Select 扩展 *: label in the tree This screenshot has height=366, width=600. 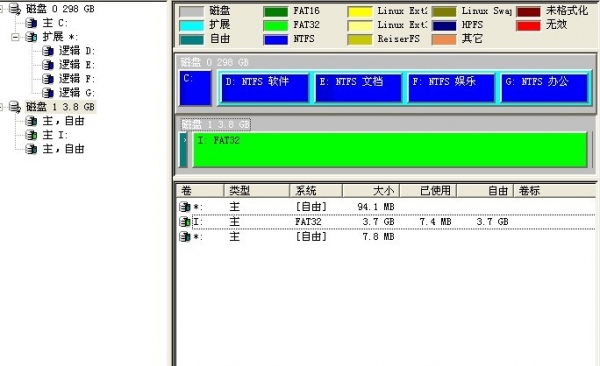[60, 37]
